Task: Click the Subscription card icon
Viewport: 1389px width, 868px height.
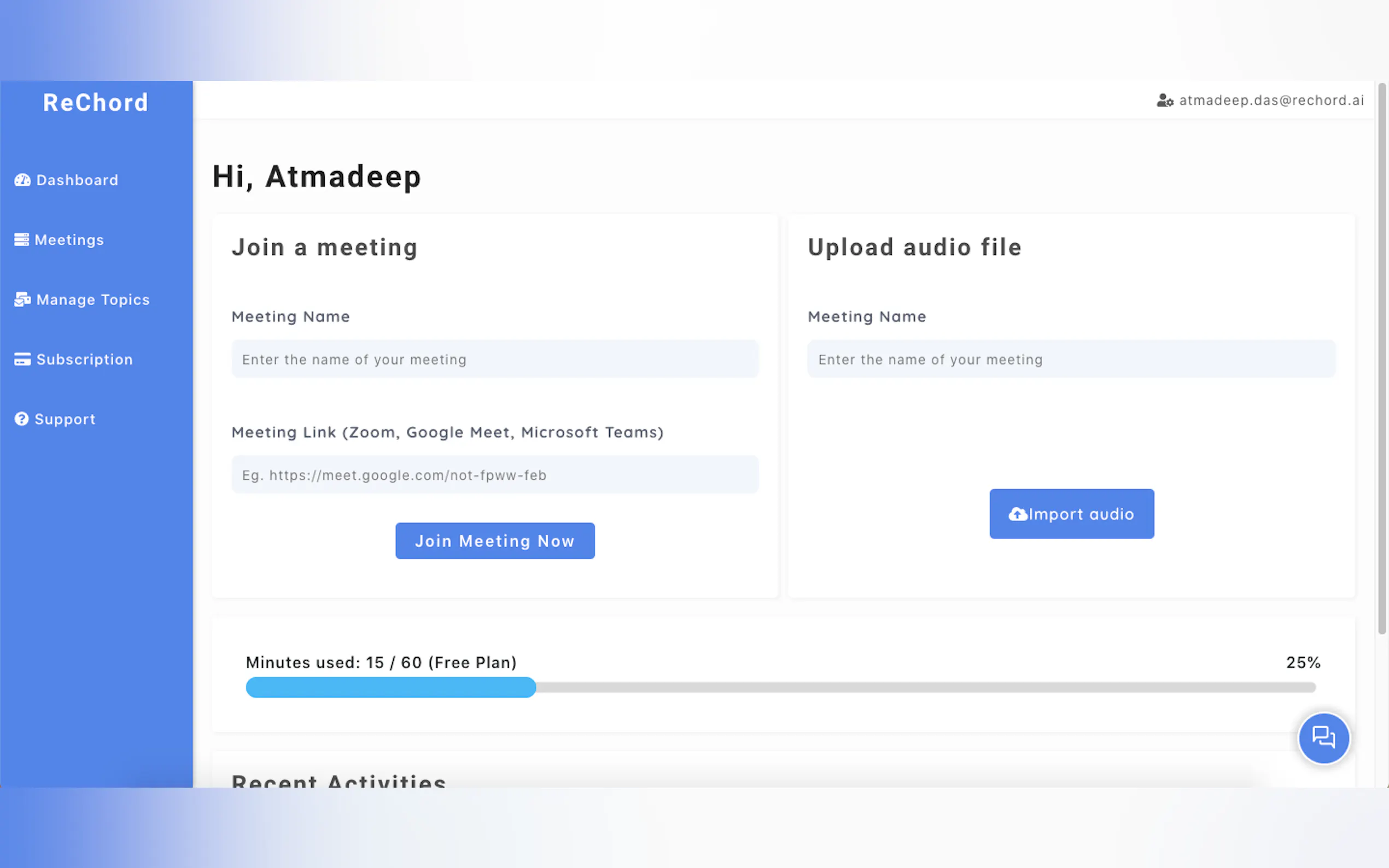Action: pos(22,359)
